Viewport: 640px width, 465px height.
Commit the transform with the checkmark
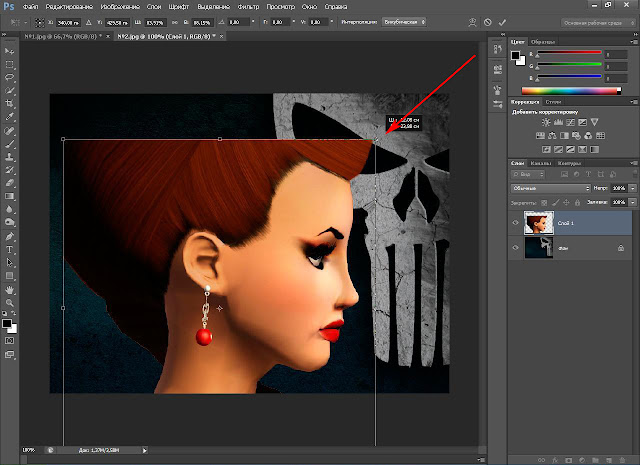[502, 22]
